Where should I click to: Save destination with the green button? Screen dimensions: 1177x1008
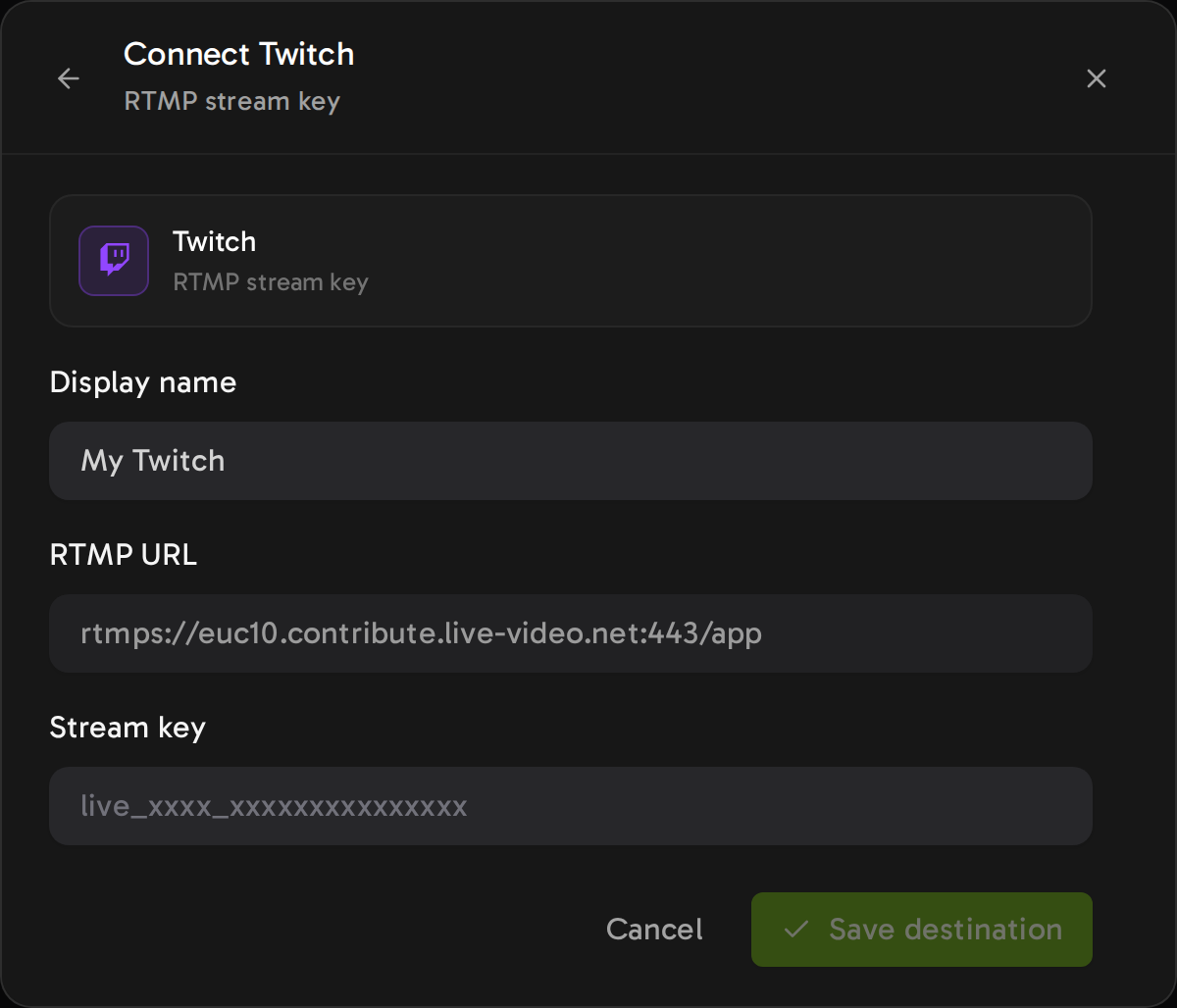[922, 930]
